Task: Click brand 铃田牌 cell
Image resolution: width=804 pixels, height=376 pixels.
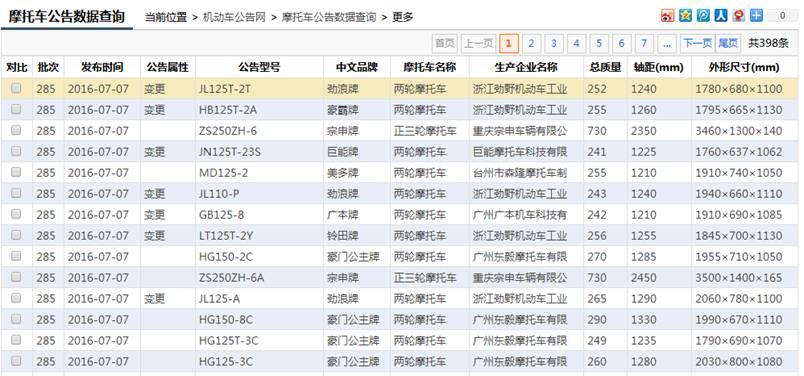Action: [343, 235]
